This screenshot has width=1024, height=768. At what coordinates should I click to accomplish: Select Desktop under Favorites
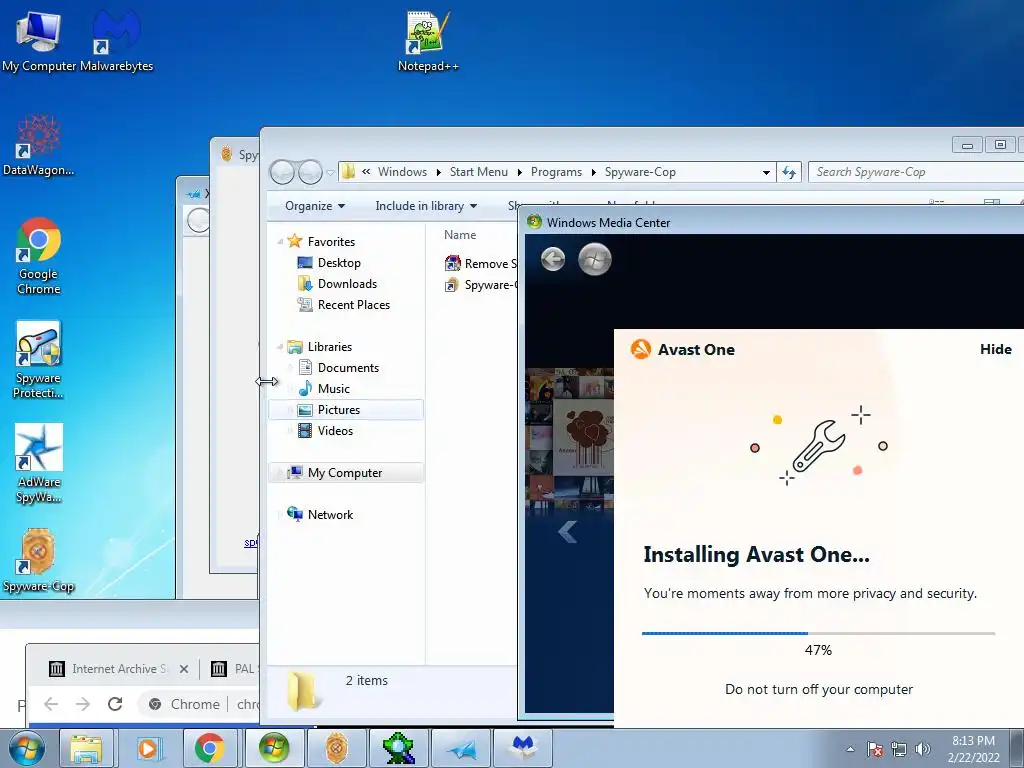339,263
